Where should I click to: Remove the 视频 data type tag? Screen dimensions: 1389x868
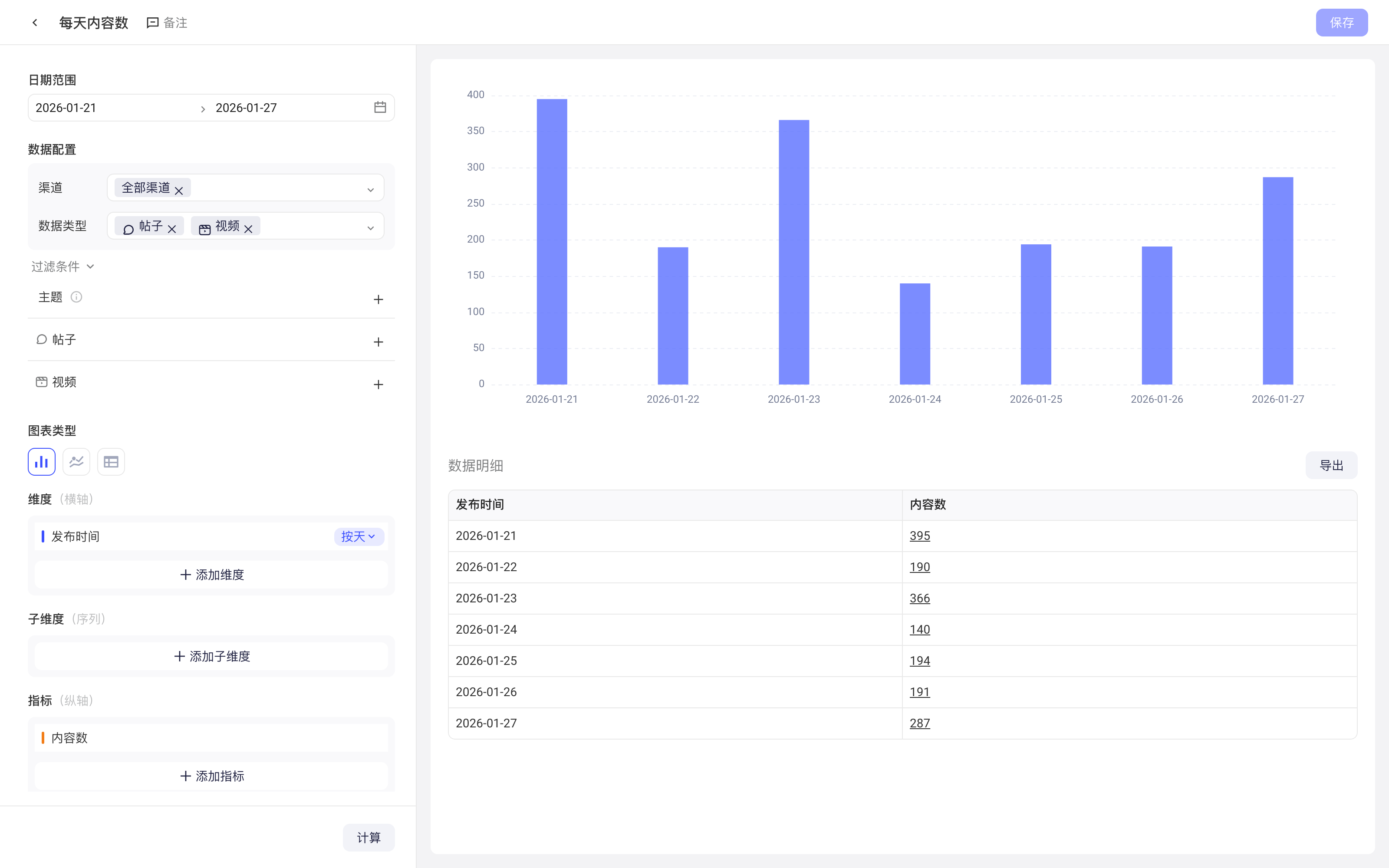(x=248, y=228)
